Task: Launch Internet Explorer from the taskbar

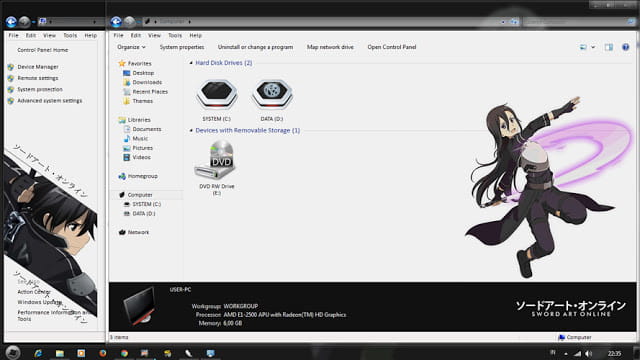Action: click(x=38, y=353)
